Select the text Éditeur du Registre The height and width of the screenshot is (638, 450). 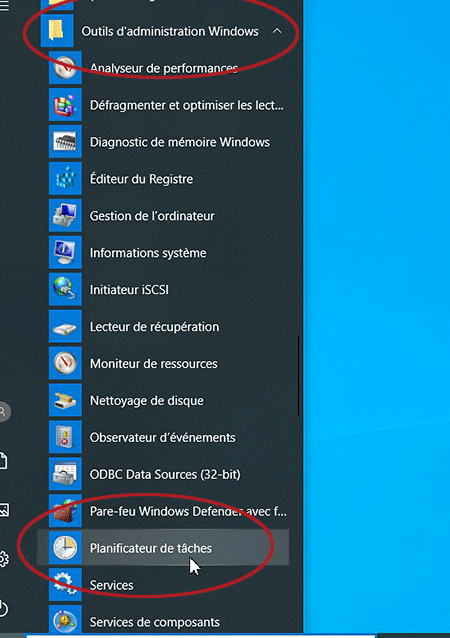(x=141, y=179)
